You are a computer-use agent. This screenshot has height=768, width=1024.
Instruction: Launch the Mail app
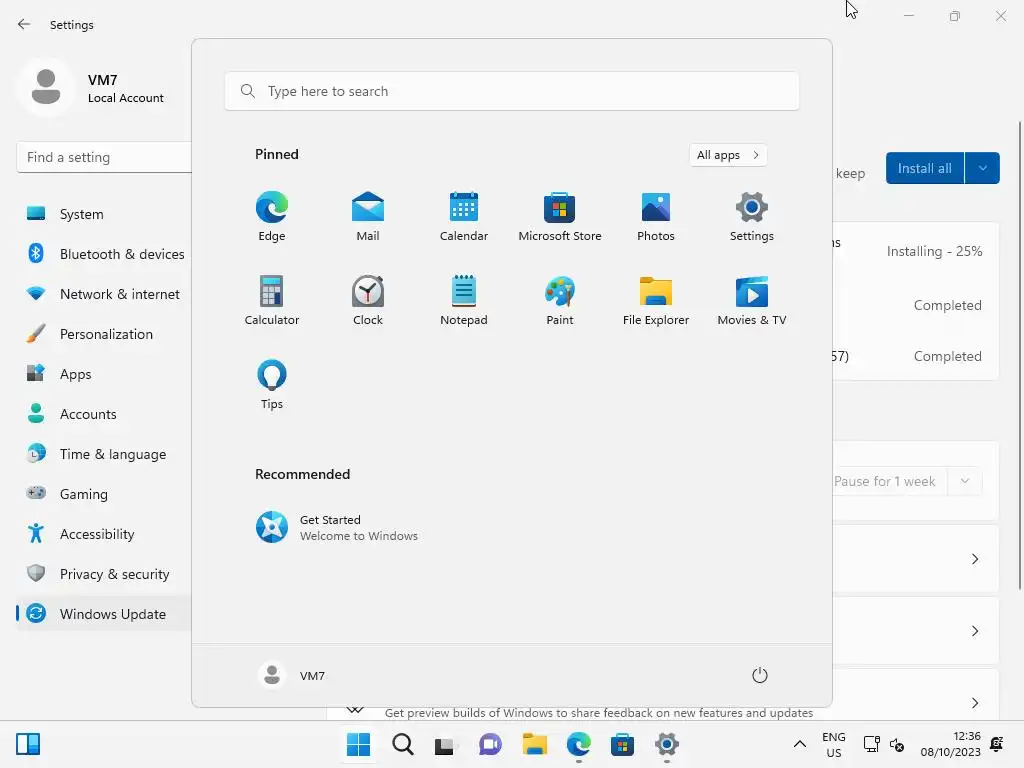click(x=368, y=216)
